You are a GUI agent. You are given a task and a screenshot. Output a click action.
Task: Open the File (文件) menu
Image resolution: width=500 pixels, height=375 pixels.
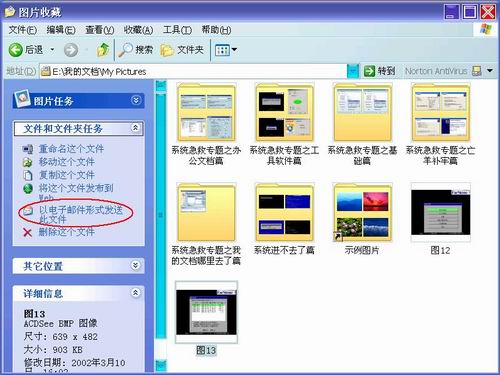coord(22,30)
